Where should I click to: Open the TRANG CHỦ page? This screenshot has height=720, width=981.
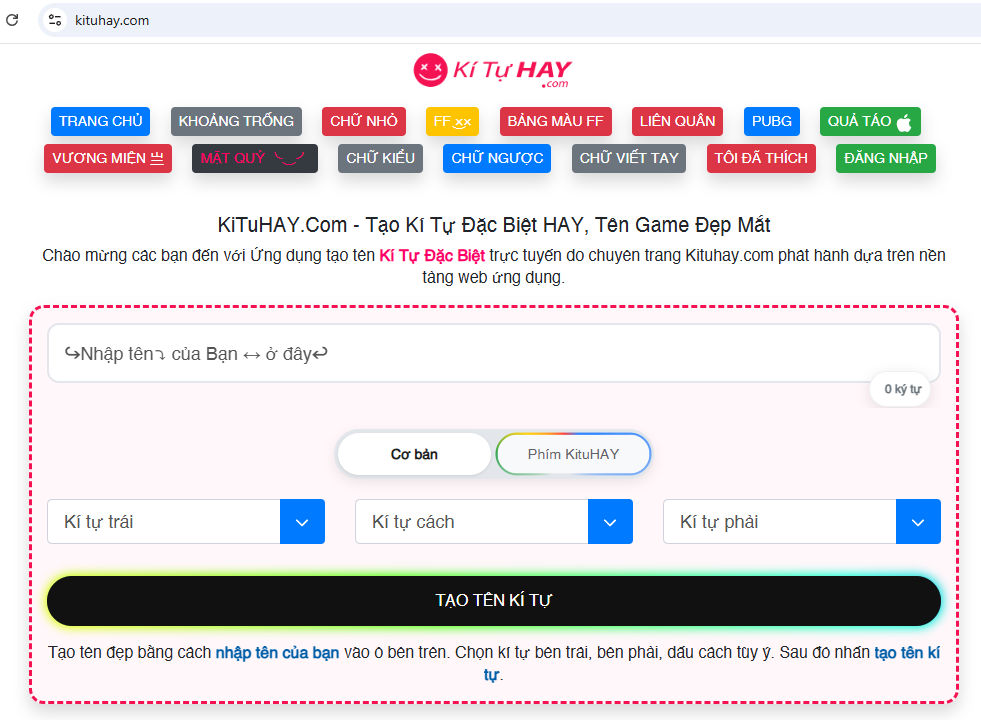[101, 121]
